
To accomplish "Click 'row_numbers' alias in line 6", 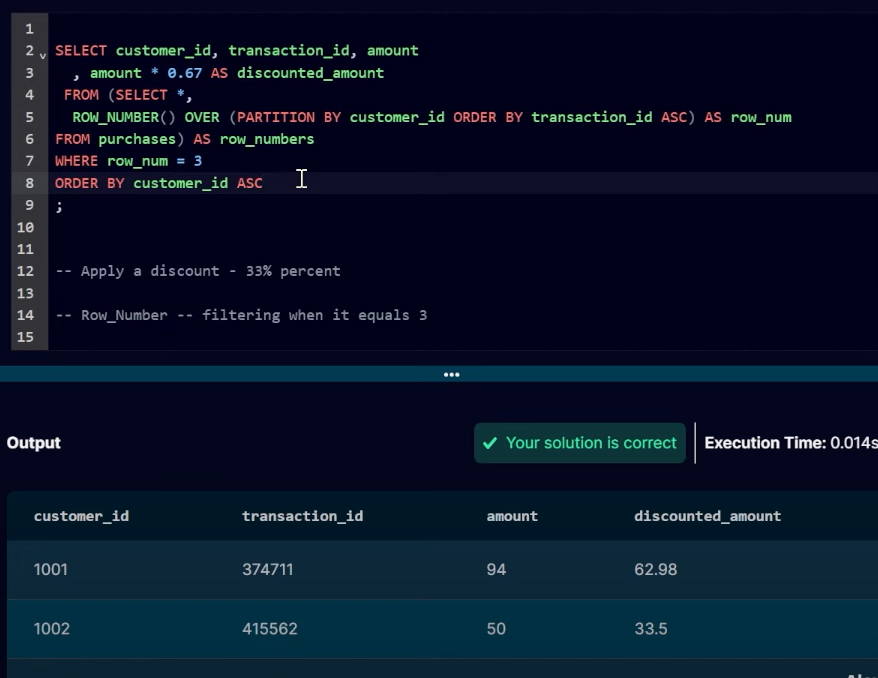I will pos(267,139).
